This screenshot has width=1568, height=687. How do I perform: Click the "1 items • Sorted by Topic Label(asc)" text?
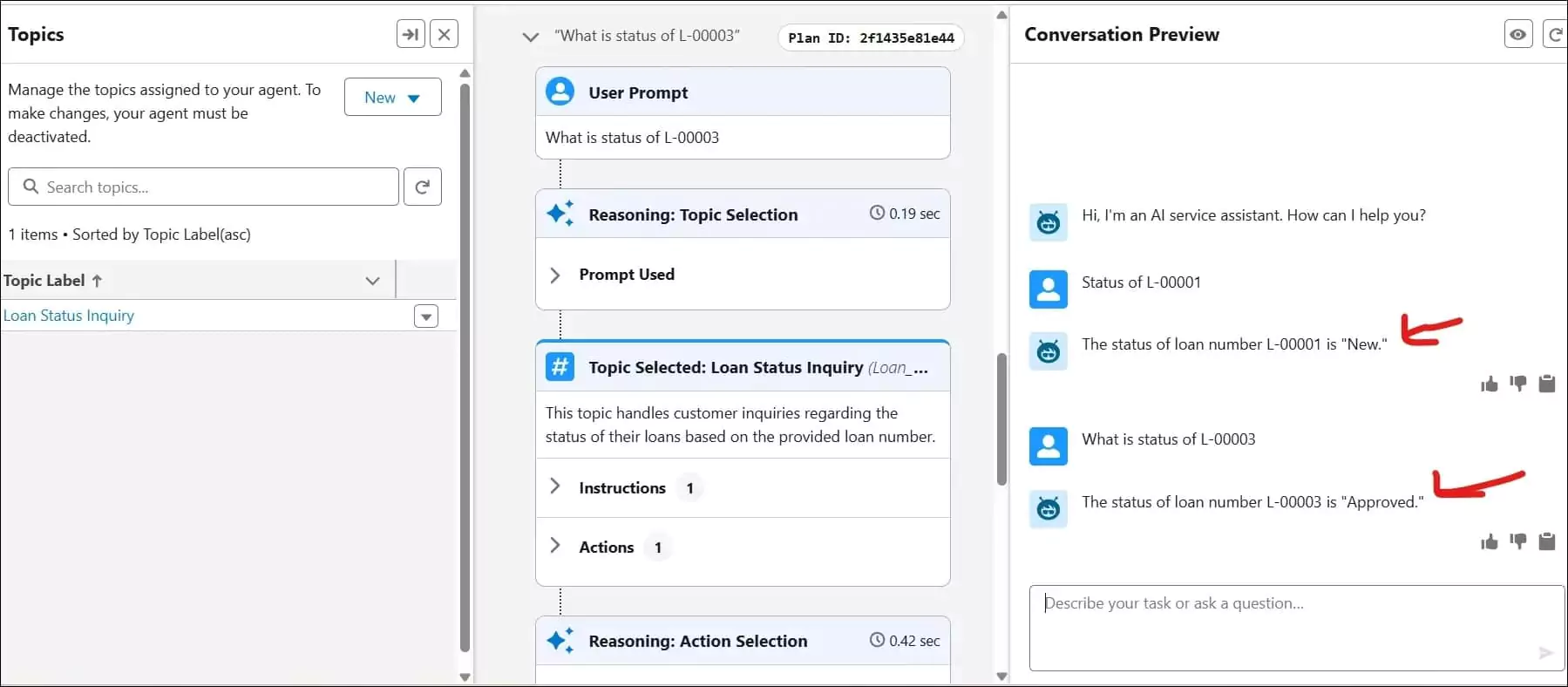pyautogui.click(x=129, y=235)
